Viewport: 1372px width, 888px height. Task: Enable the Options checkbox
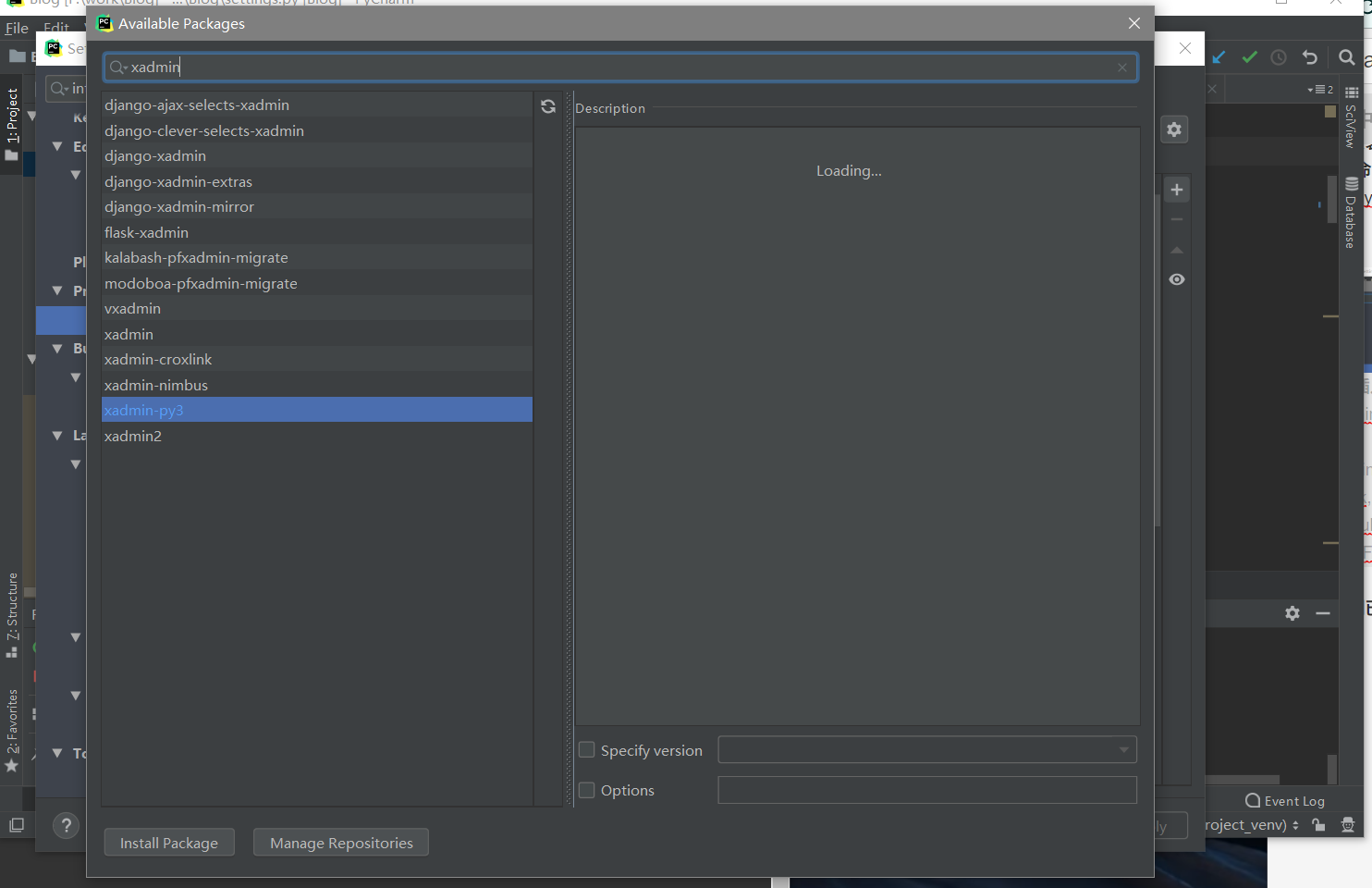pos(586,790)
